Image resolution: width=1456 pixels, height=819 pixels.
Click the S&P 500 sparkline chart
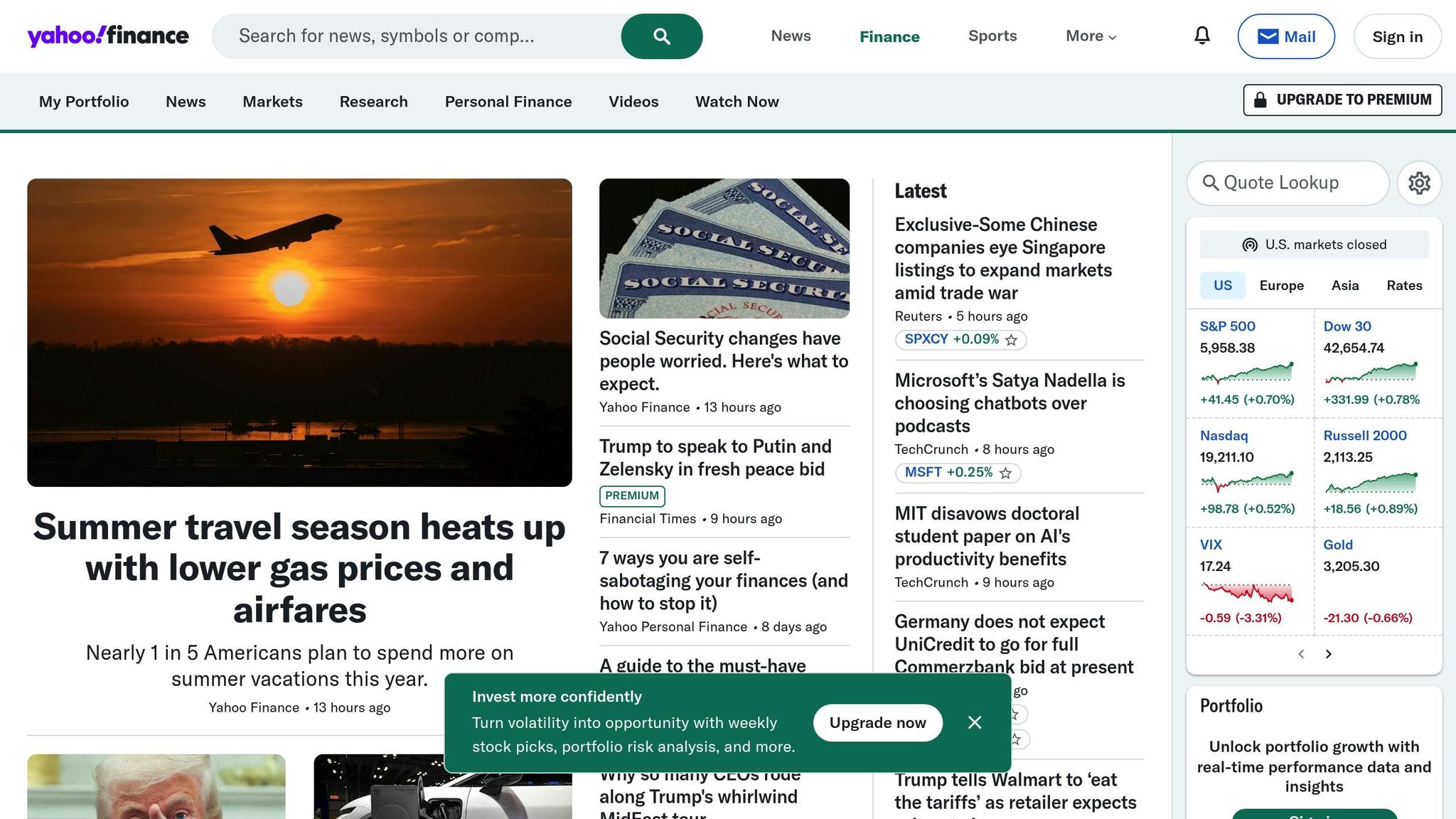(1246, 373)
